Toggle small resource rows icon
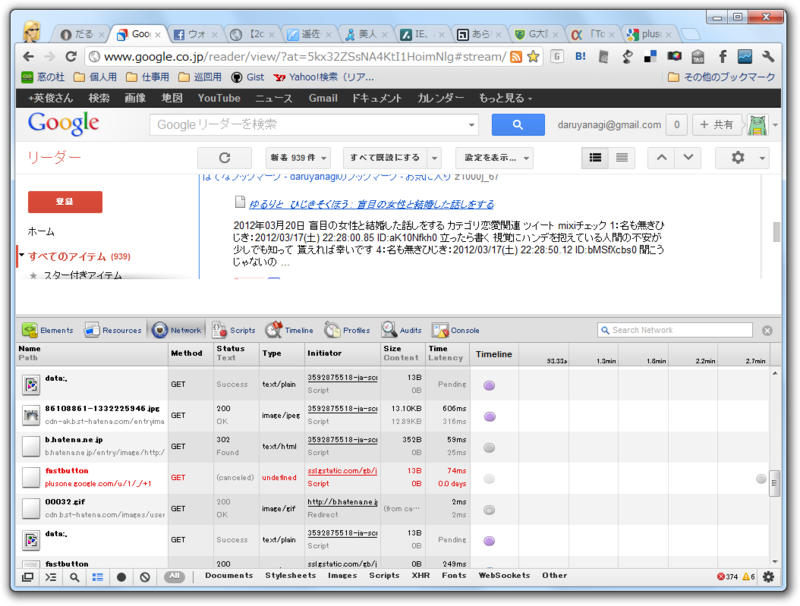Image resolution: width=800 pixels, height=606 pixels. click(x=97, y=577)
